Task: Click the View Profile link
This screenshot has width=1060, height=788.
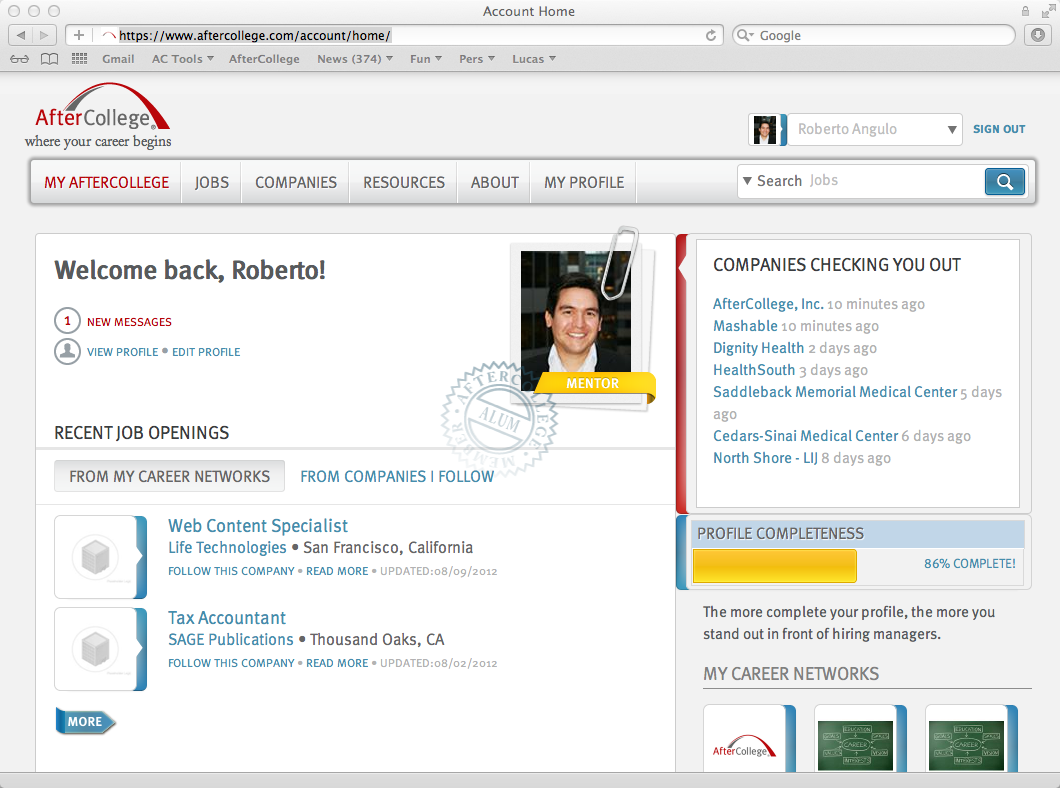Action: tap(122, 351)
